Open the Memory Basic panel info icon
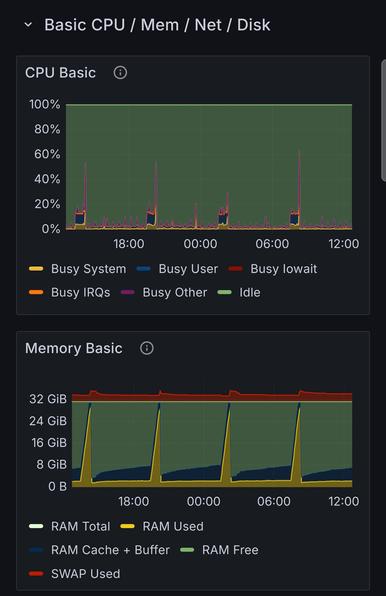Image resolution: width=386 pixels, height=596 pixels. click(x=147, y=348)
